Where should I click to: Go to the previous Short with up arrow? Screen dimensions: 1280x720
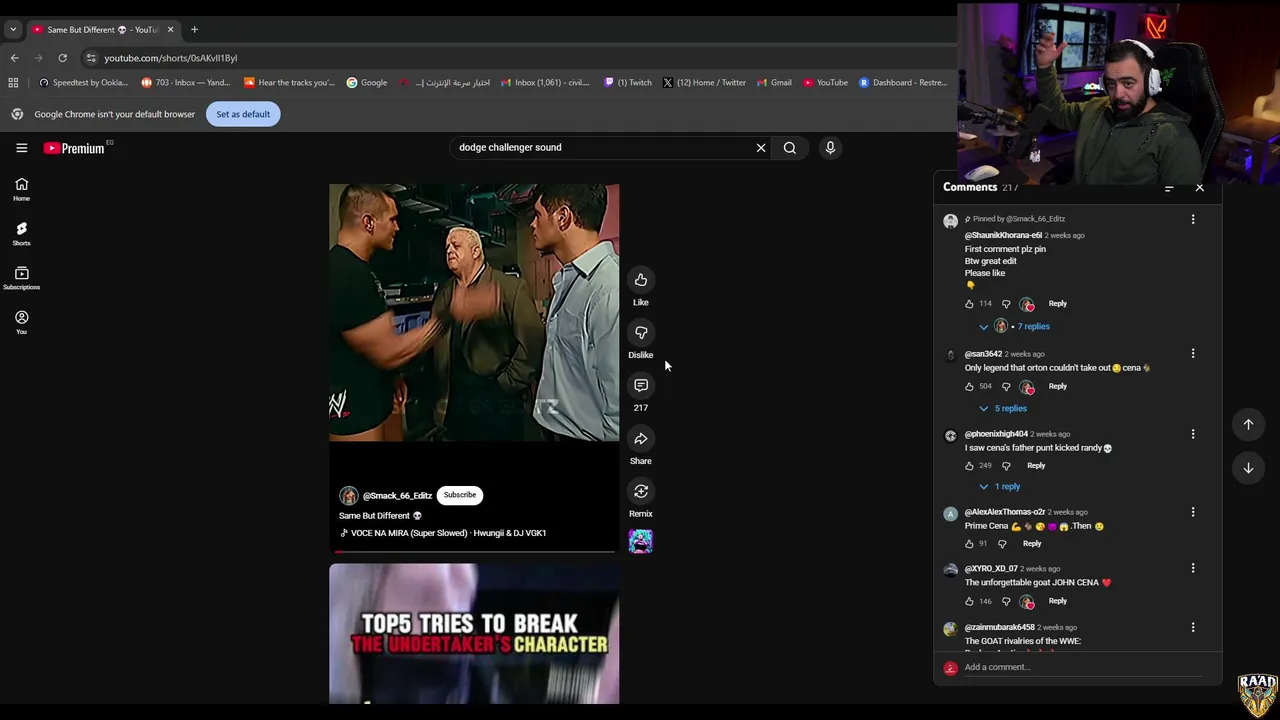(1248, 425)
